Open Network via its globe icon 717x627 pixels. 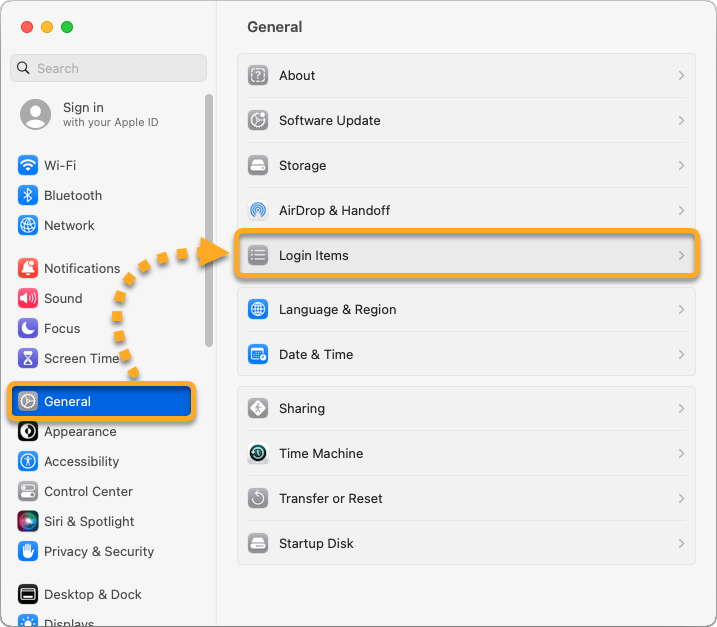(28, 225)
